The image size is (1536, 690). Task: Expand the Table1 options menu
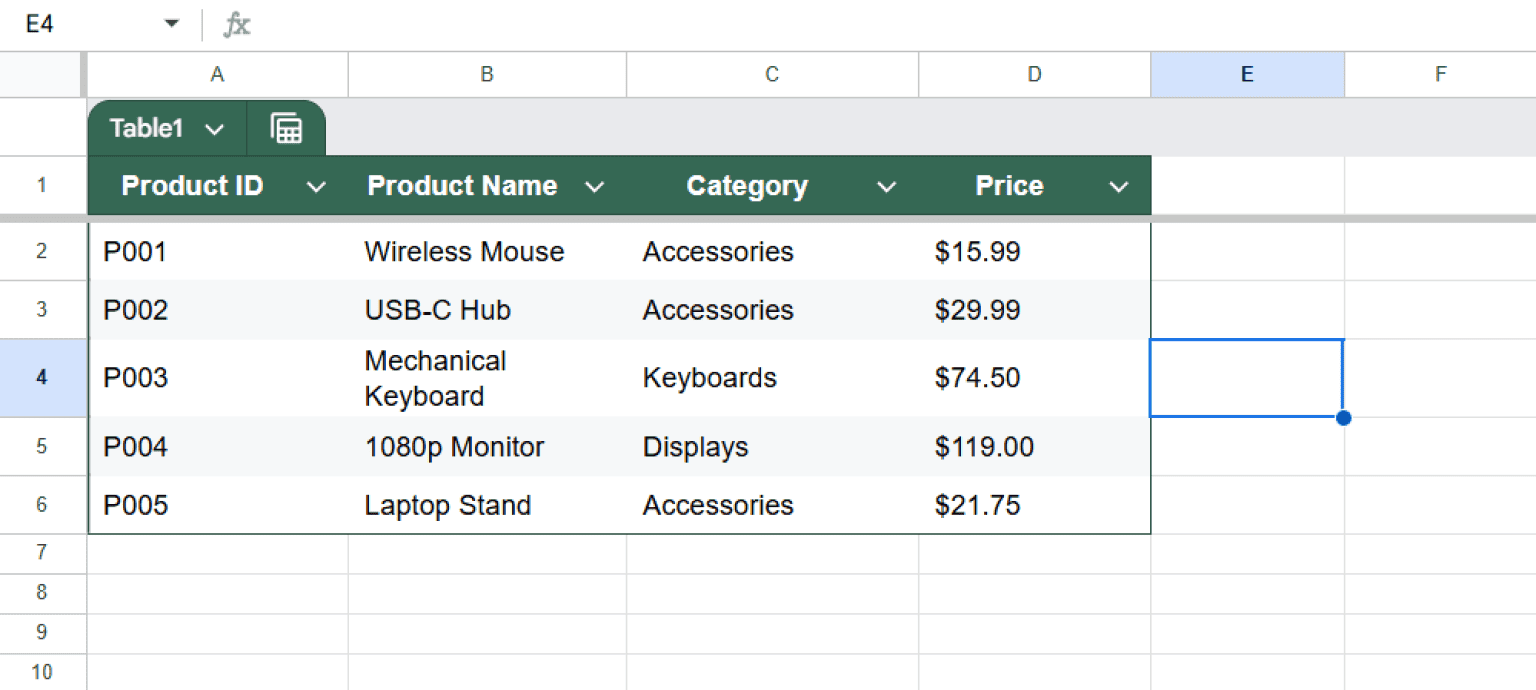point(213,128)
